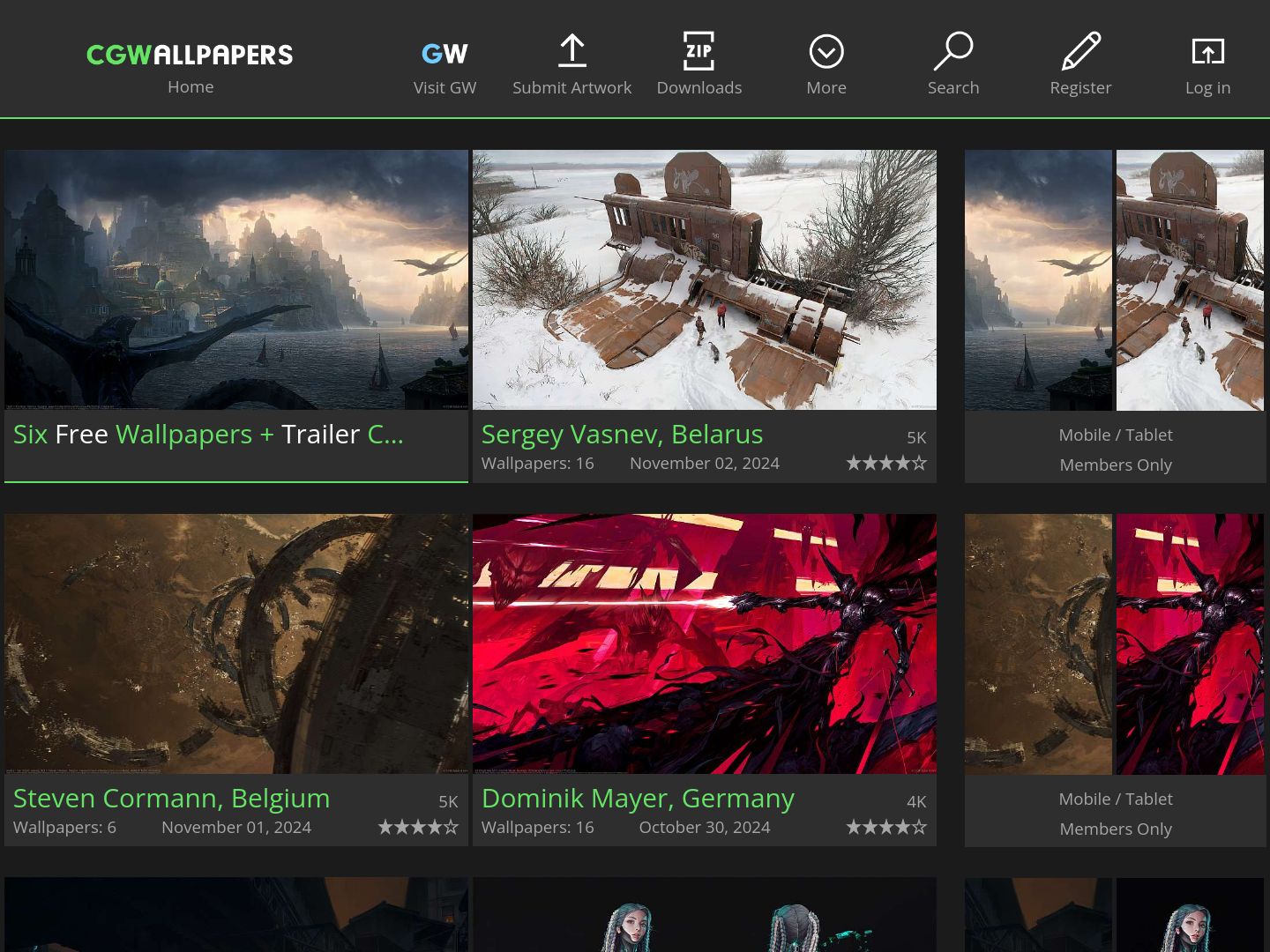Click the pencil Register icon
The image size is (1270, 952).
click(x=1081, y=51)
